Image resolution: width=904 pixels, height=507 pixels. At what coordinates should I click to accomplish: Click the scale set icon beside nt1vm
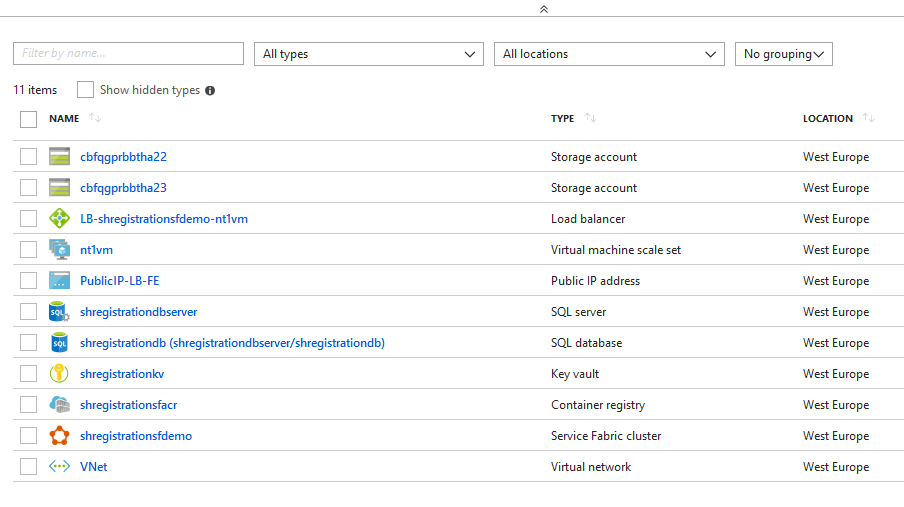tap(59, 250)
